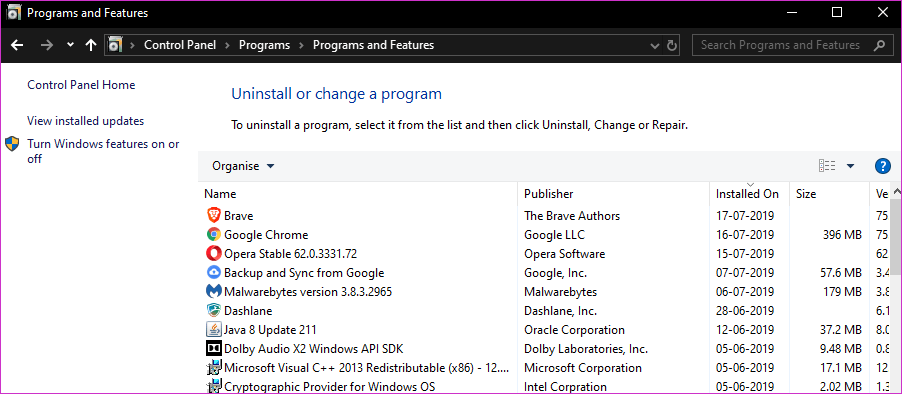This screenshot has width=902, height=394.
Task: Go back with the left arrow
Action: click(17, 45)
